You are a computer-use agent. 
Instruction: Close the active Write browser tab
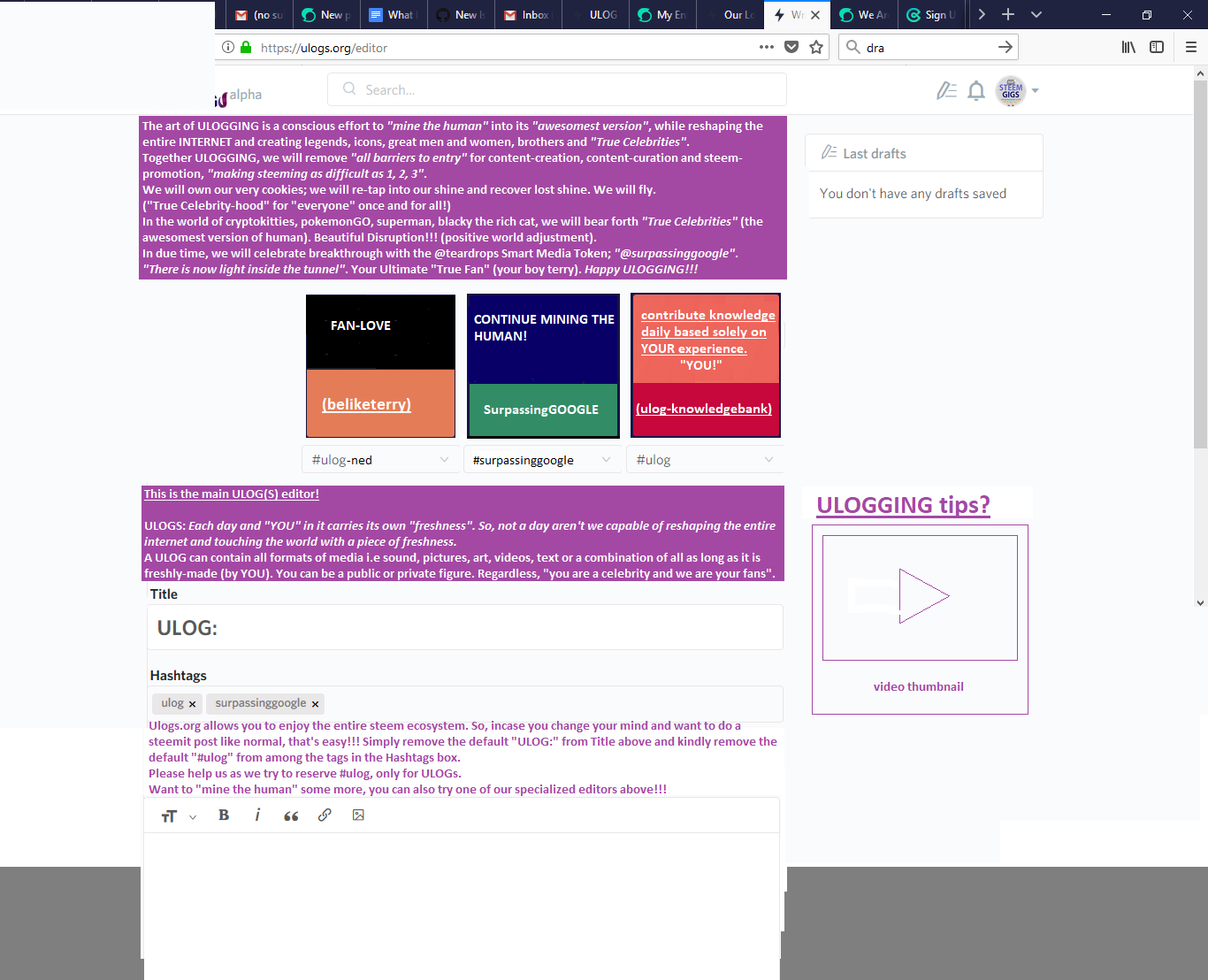click(815, 15)
